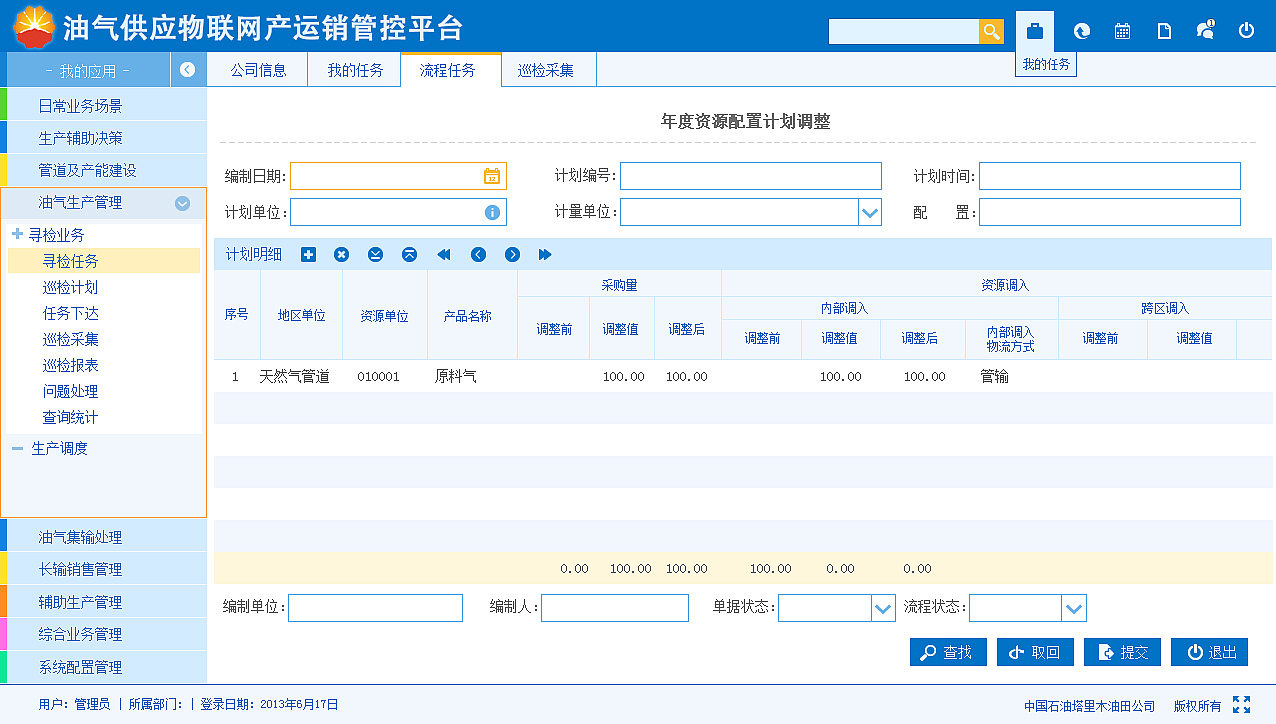Screen dimensions: 1276x724
Task: Go to first record with double-left arrow
Action: tap(444, 255)
